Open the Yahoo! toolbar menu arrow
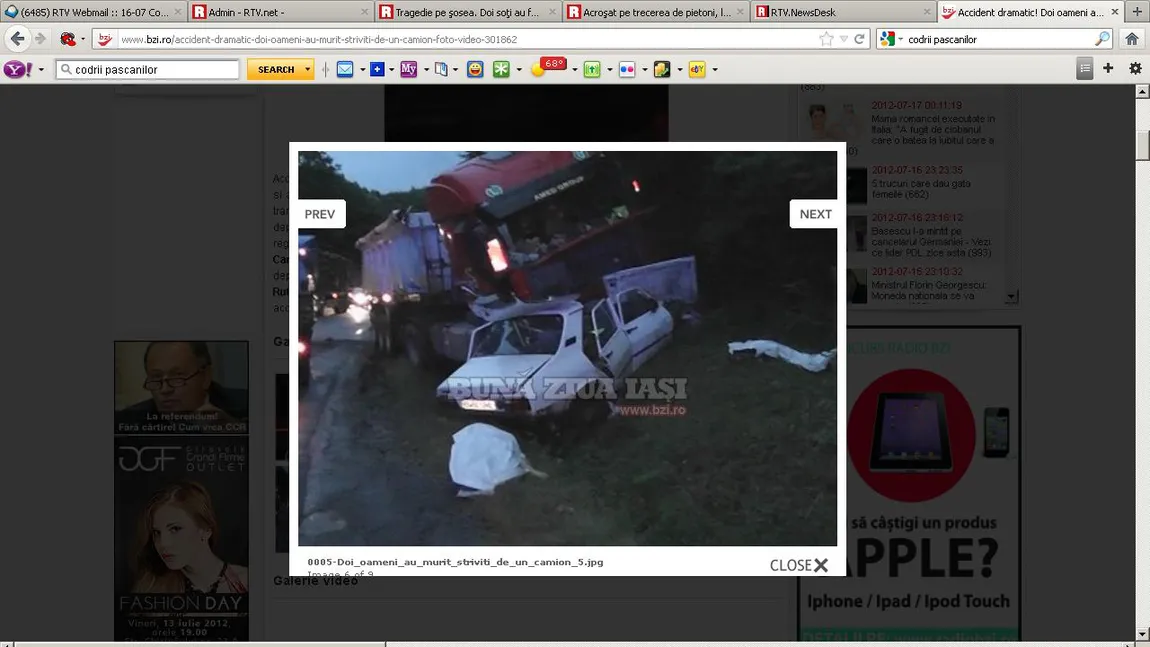1150x647 pixels. [x=41, y=70]
